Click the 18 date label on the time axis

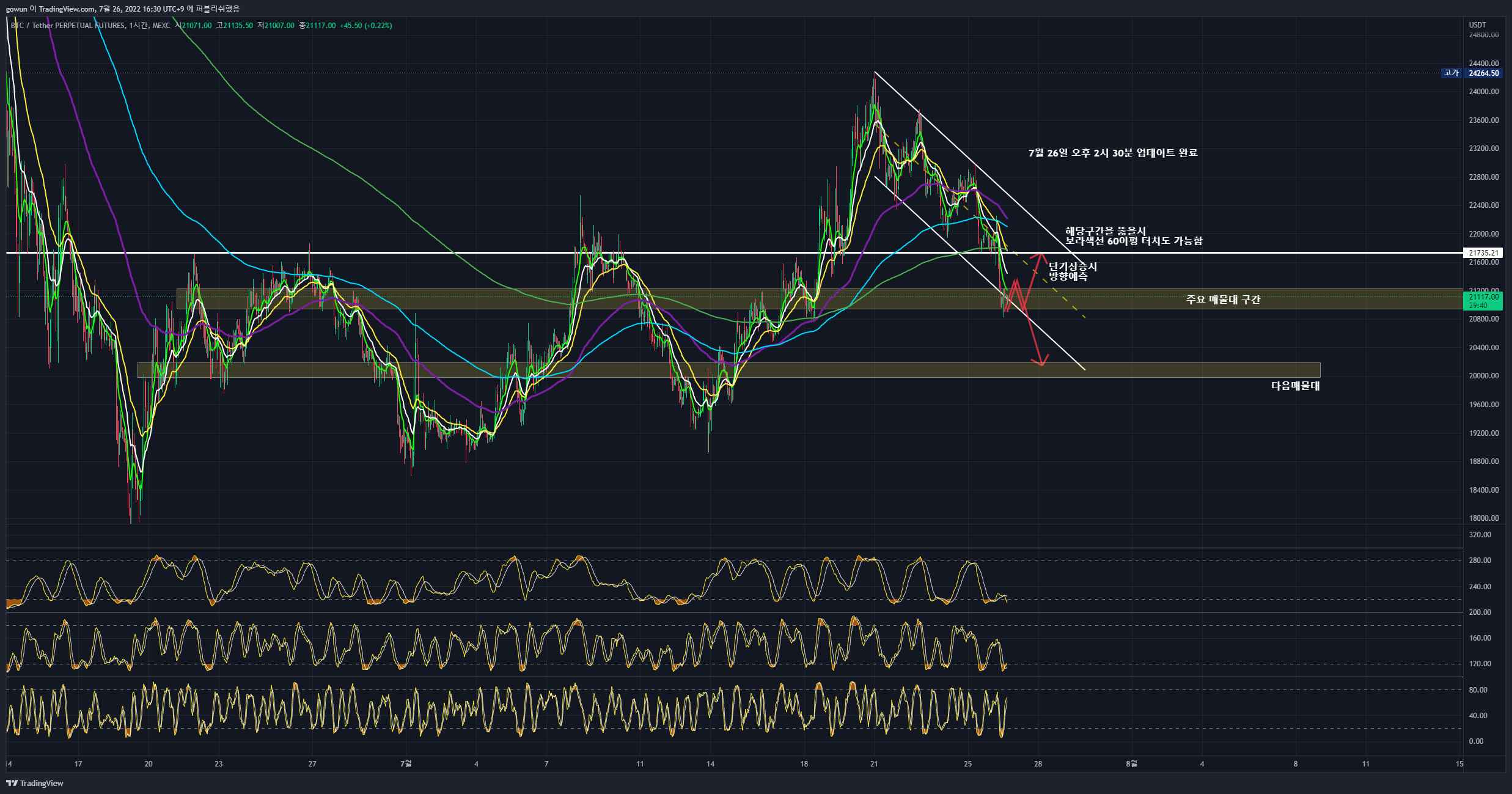click(x=804, y=764)
